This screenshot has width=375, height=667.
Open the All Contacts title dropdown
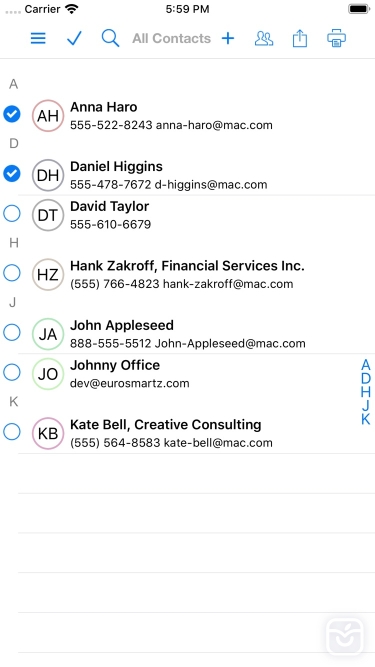[x=171, y=39]
